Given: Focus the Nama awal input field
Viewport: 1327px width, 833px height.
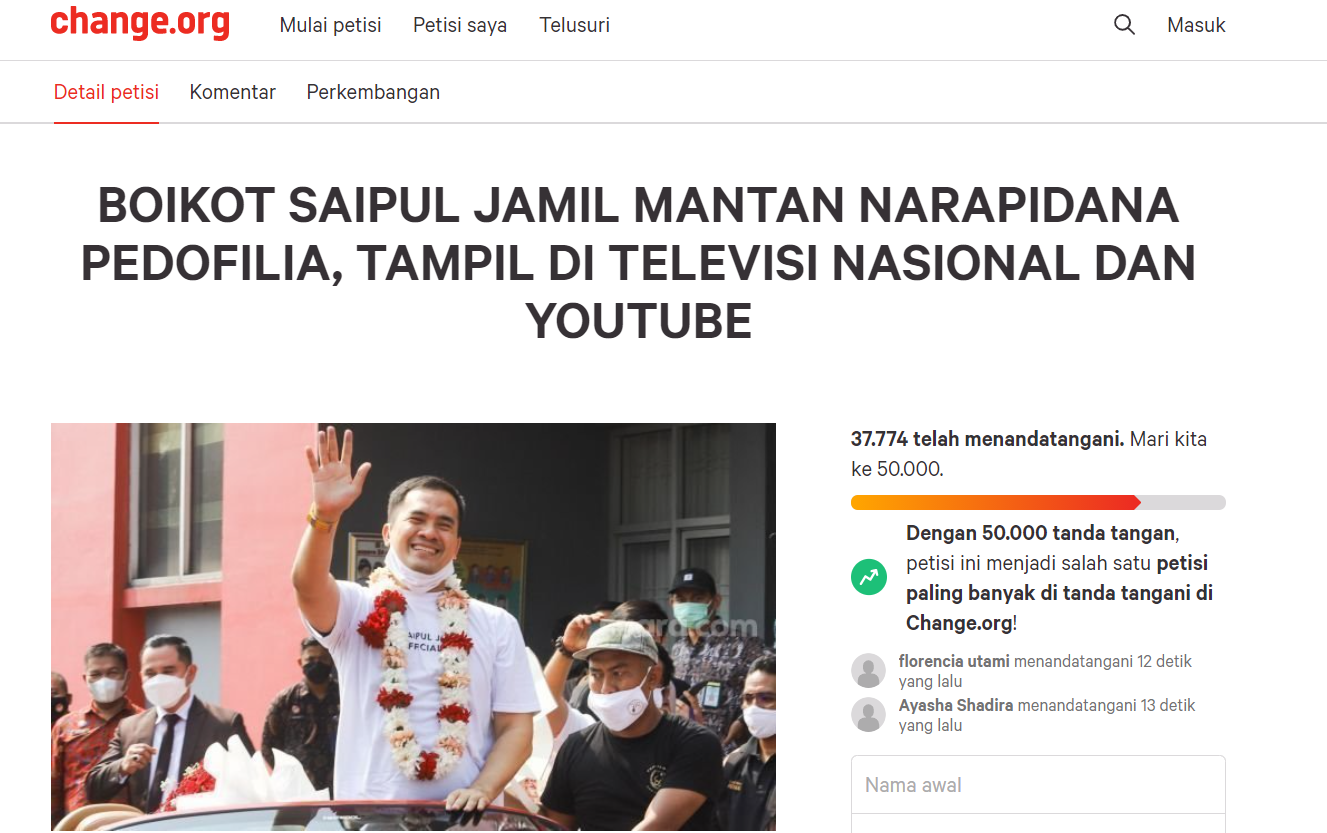Looking at the screenshot, I should coord(1038,785).
